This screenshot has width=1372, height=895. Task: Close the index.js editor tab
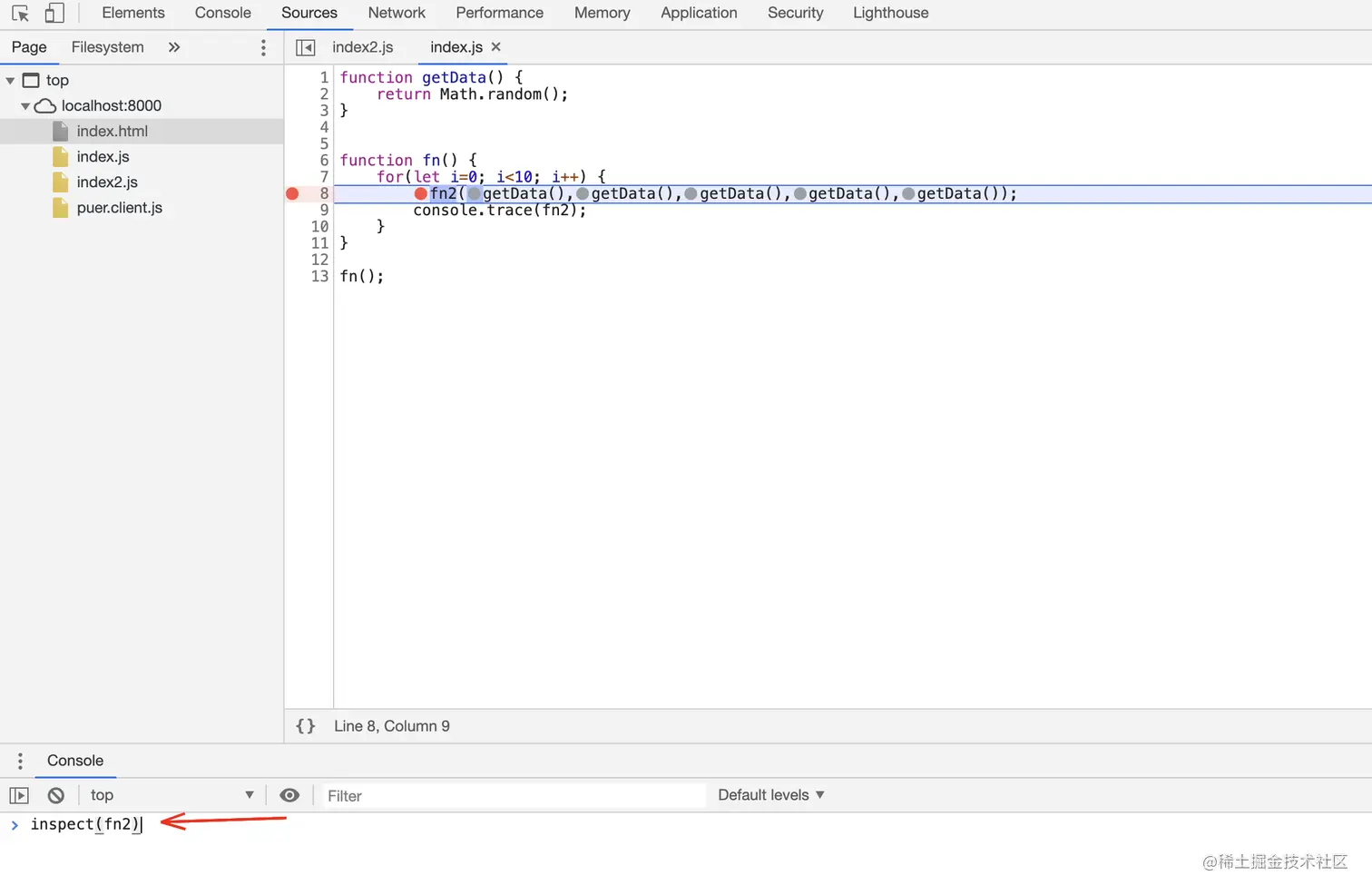[495, 47]
